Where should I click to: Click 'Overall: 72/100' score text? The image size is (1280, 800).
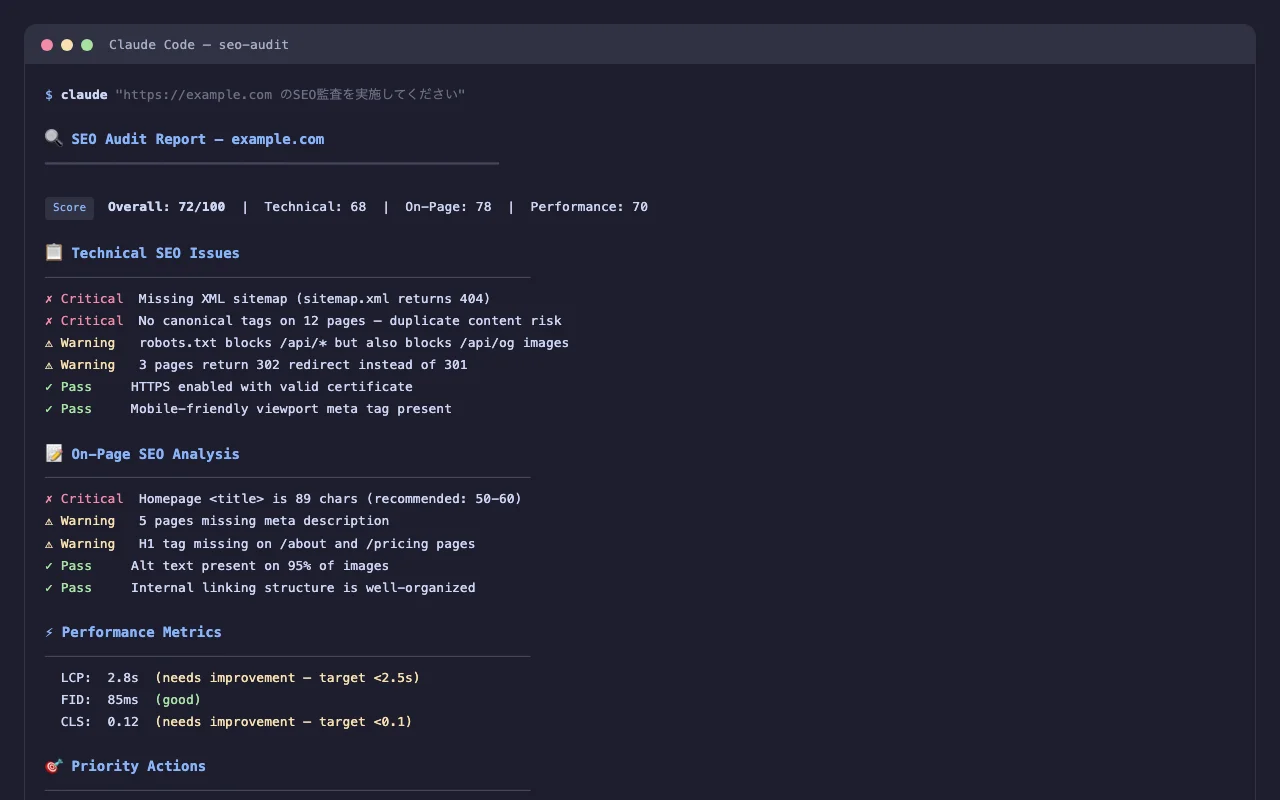click(167, 207)
